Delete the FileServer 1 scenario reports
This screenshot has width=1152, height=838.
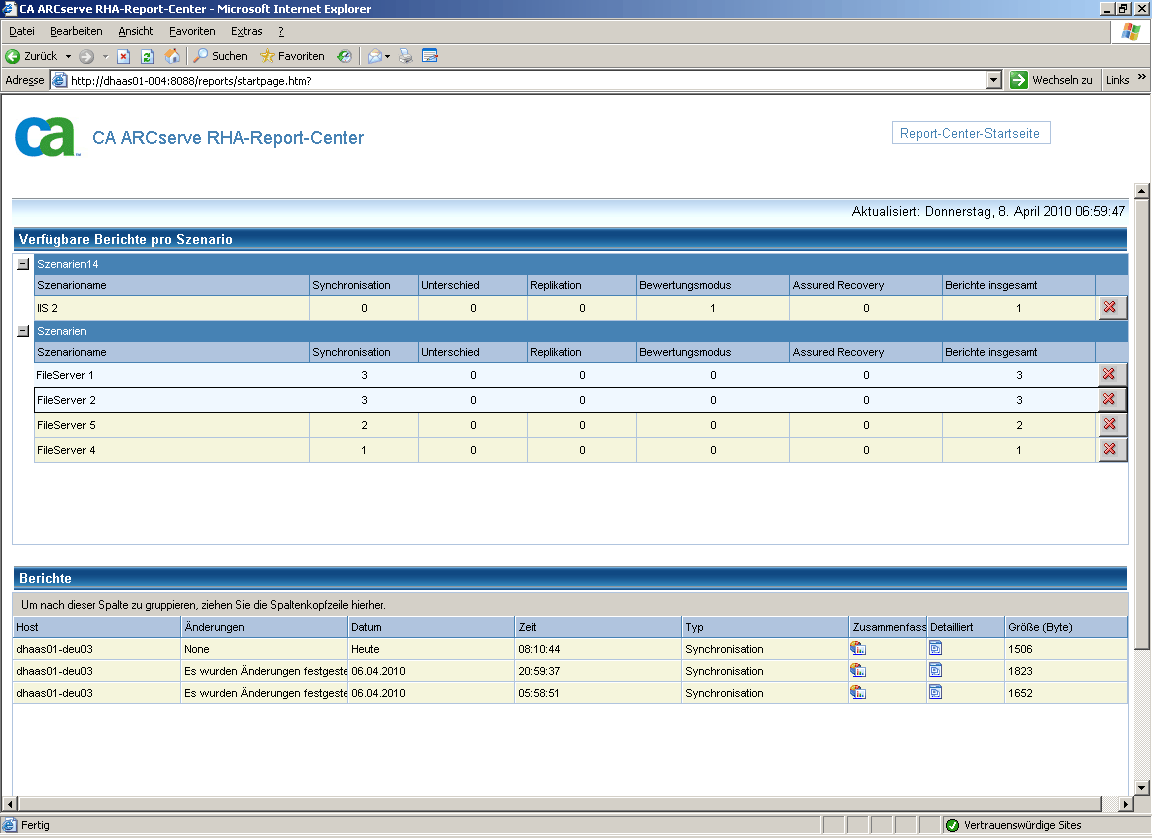(1108, 374)
